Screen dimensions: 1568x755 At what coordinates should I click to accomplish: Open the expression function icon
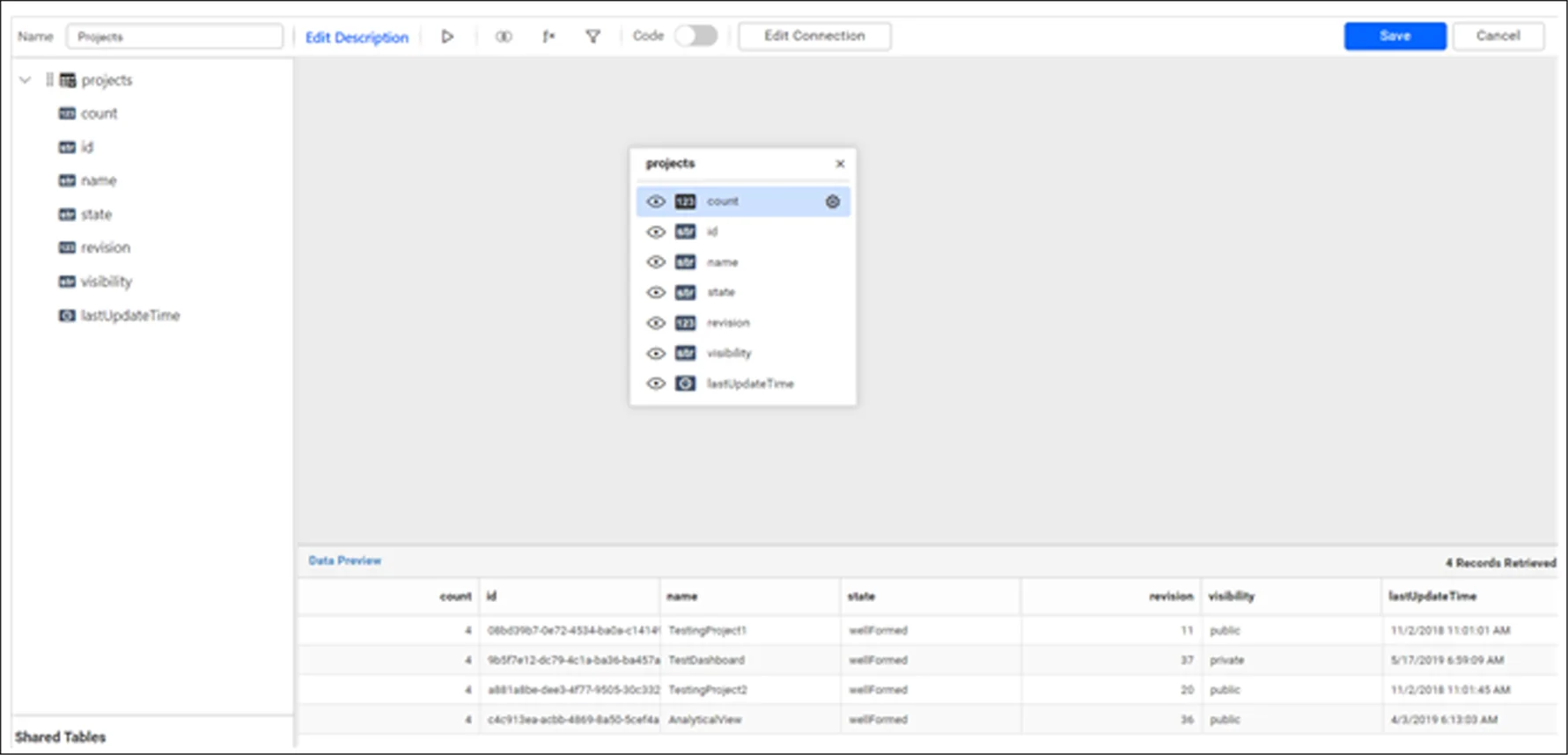point(548,37)
